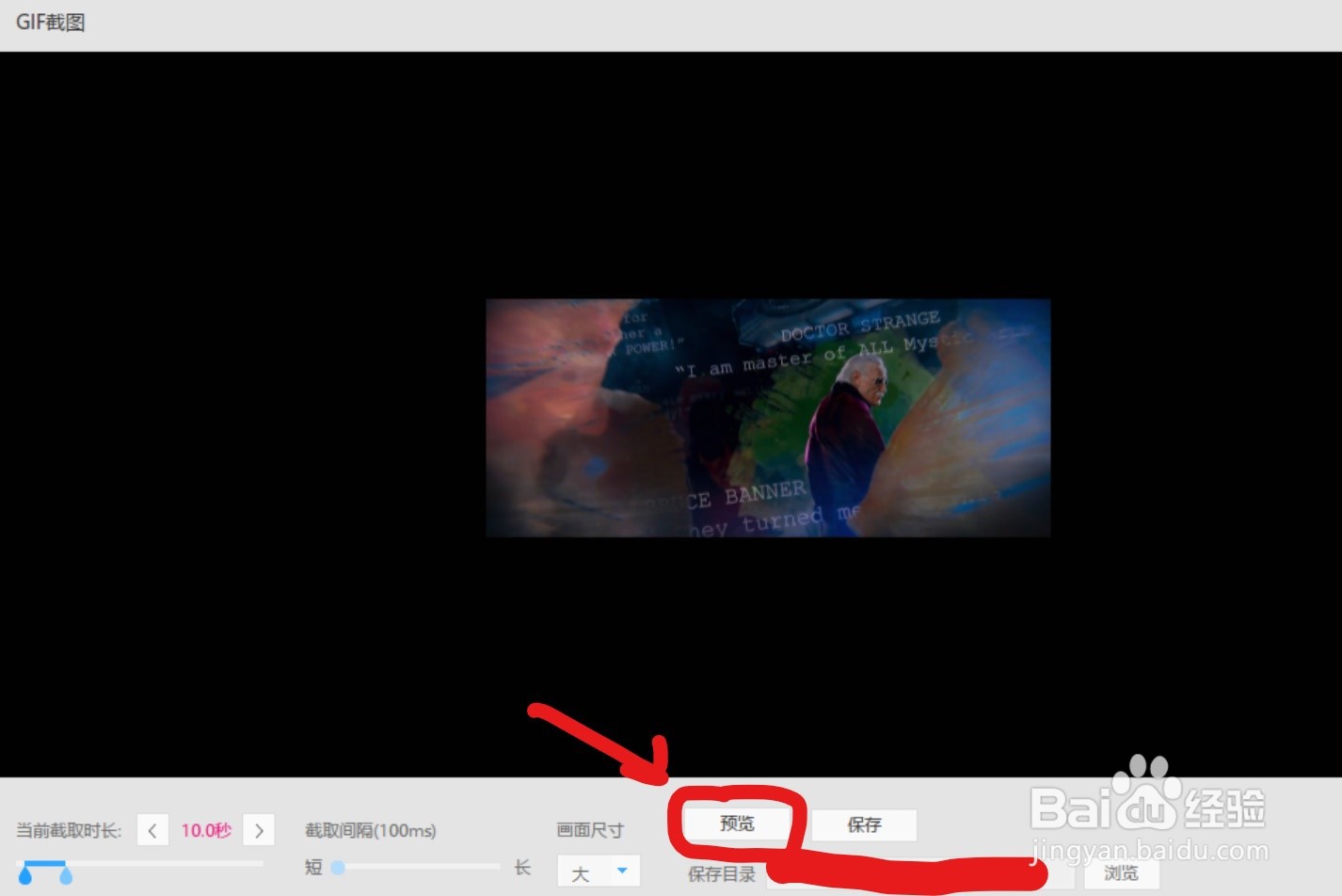
Task: Decrease capture duration with left arrow
Action: 152,830
